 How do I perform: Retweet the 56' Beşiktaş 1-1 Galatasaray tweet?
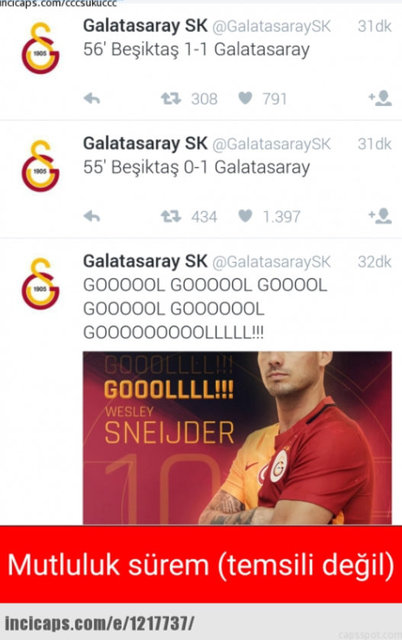pos(171,98)
